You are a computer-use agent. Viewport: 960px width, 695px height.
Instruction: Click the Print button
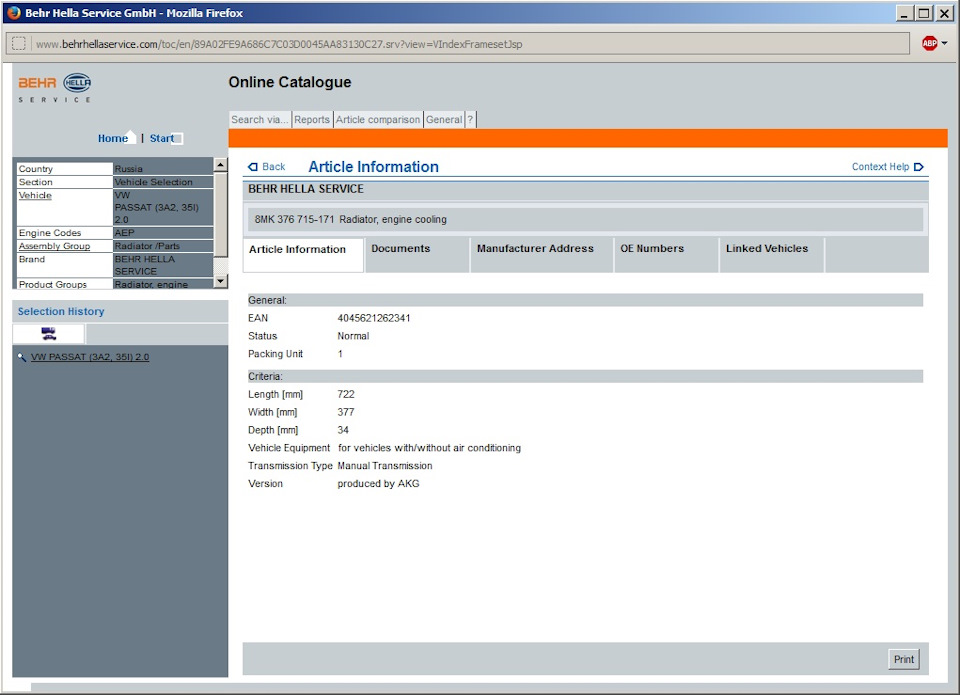point(904,659)
